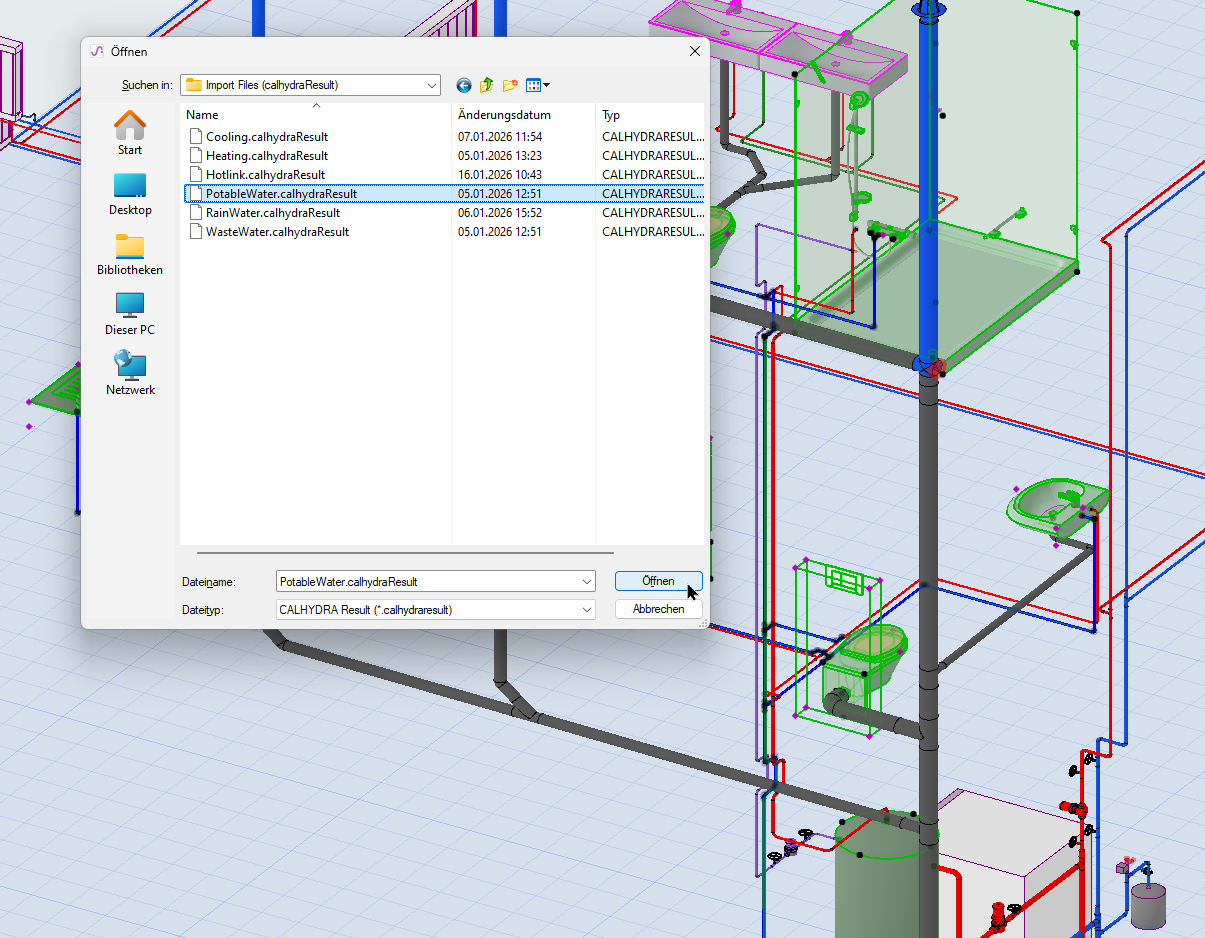1205x938 pixels.
Task: Click the Öffnen button
Action: point(658,581)
